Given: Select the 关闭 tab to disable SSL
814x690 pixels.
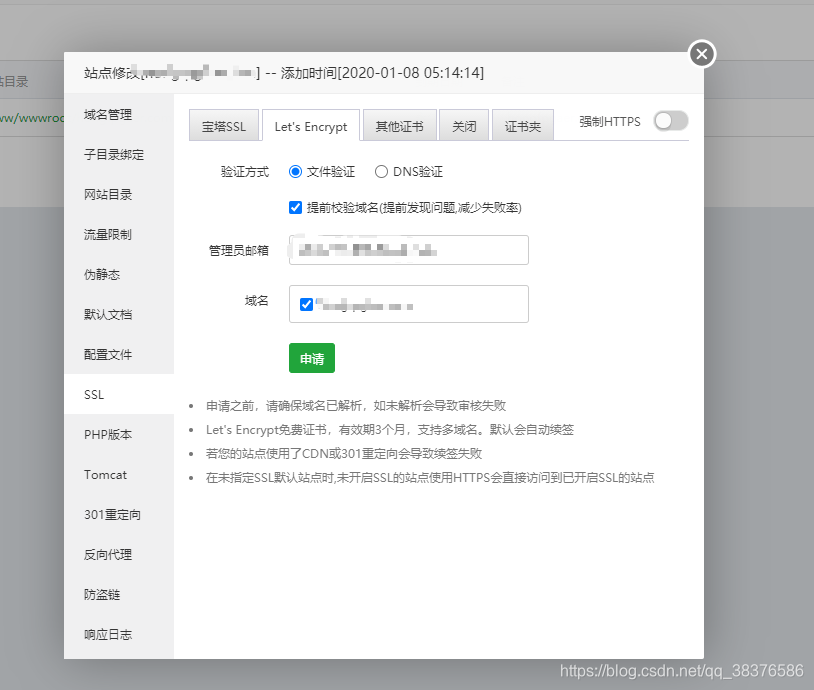Looking at the screenshot, I should [464, 124].
